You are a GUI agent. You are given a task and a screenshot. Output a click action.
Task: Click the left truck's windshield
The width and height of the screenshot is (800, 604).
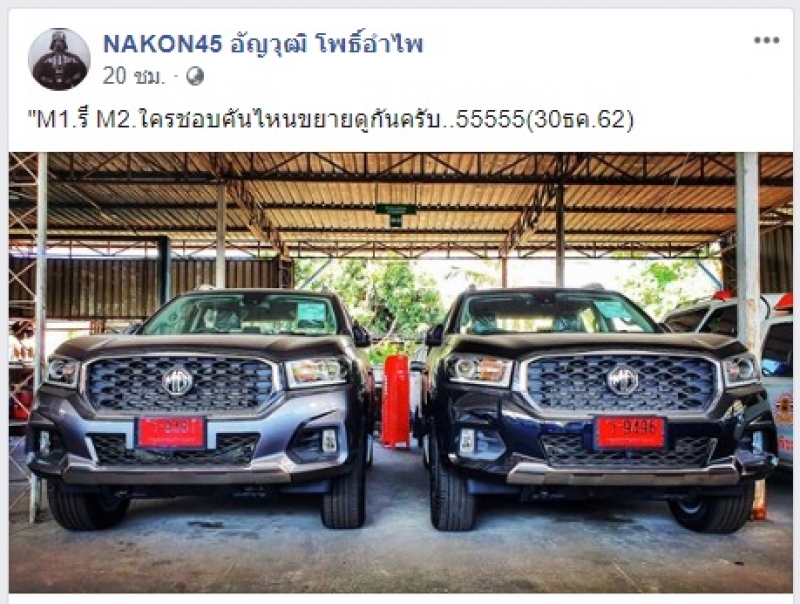[x=240, y=315]
